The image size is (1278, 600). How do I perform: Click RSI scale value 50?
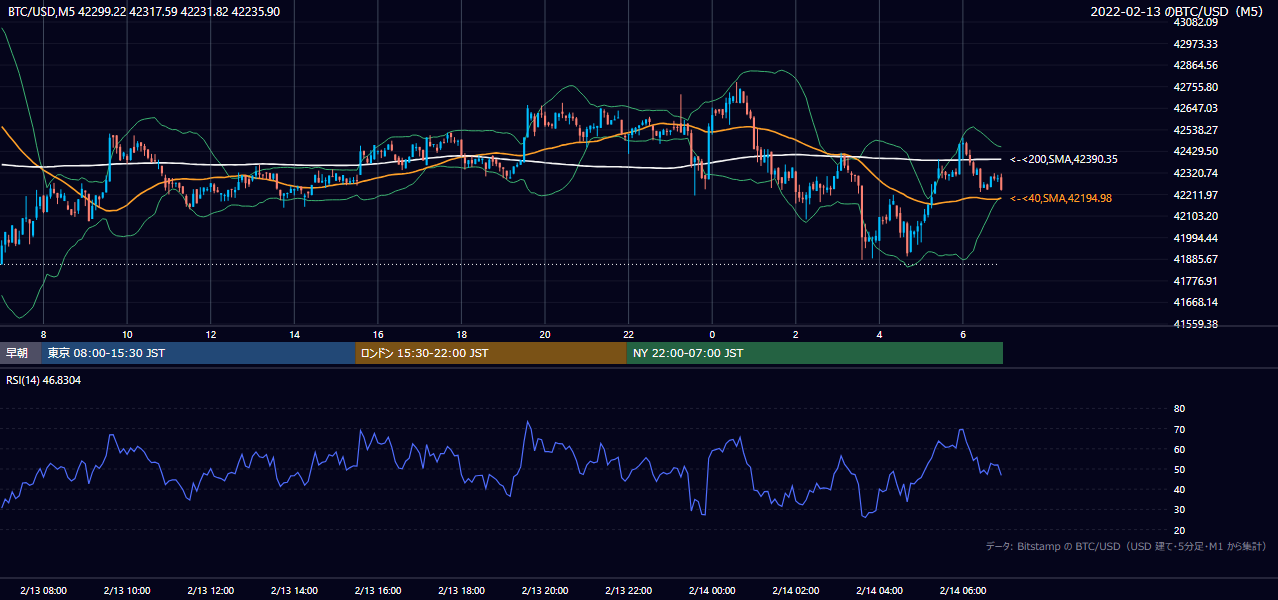click(1179, 469)
